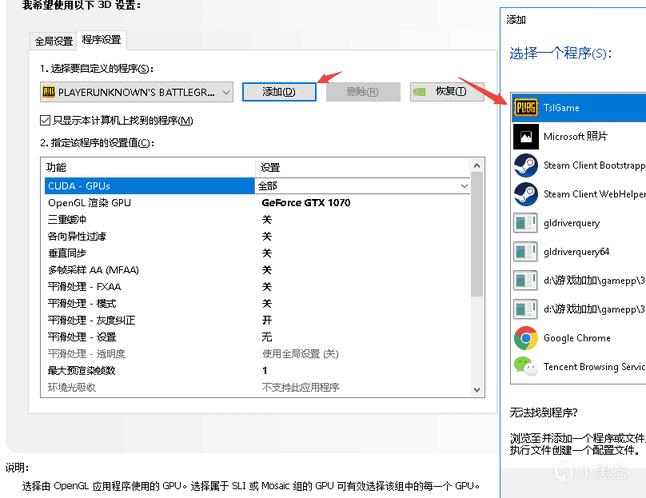The image size is (646, 498).
Task: Select 平滑处理 - 设置 row
Action: (x=257, y=337)
